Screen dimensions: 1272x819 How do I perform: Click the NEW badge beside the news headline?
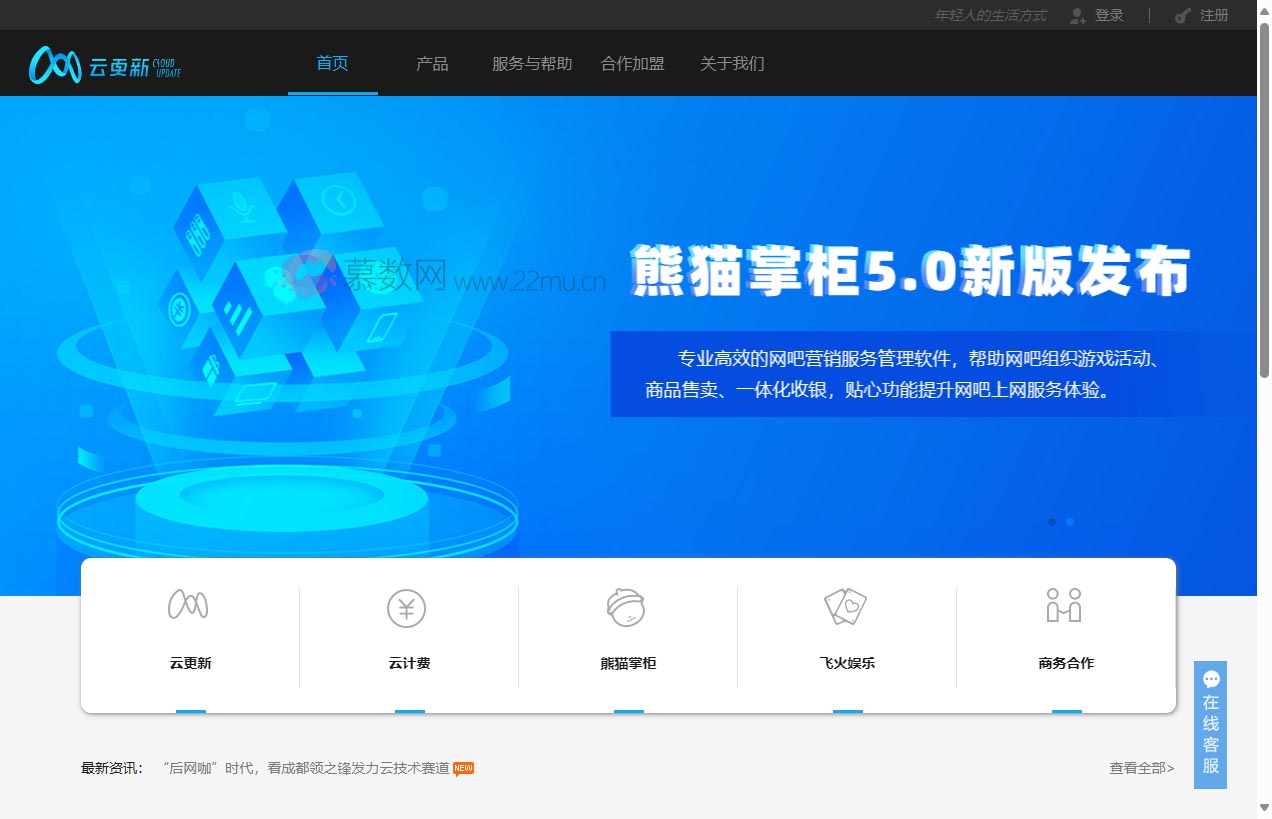click(x=462, y=768)
